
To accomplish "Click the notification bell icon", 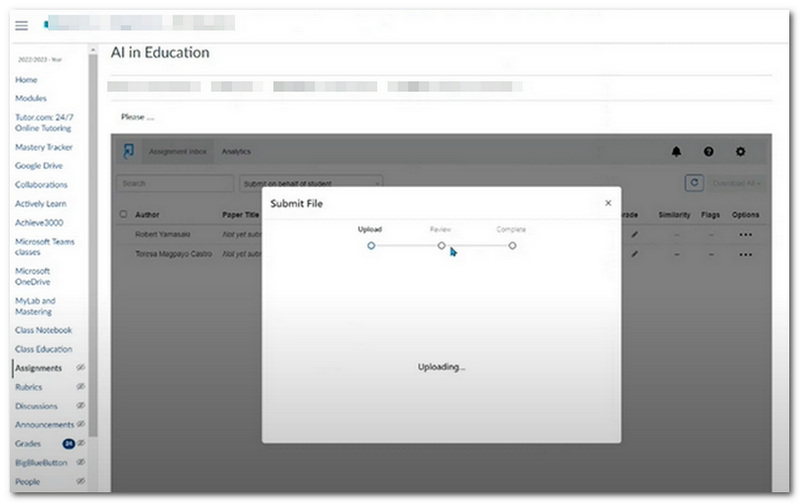I will [x=676, y=151].
